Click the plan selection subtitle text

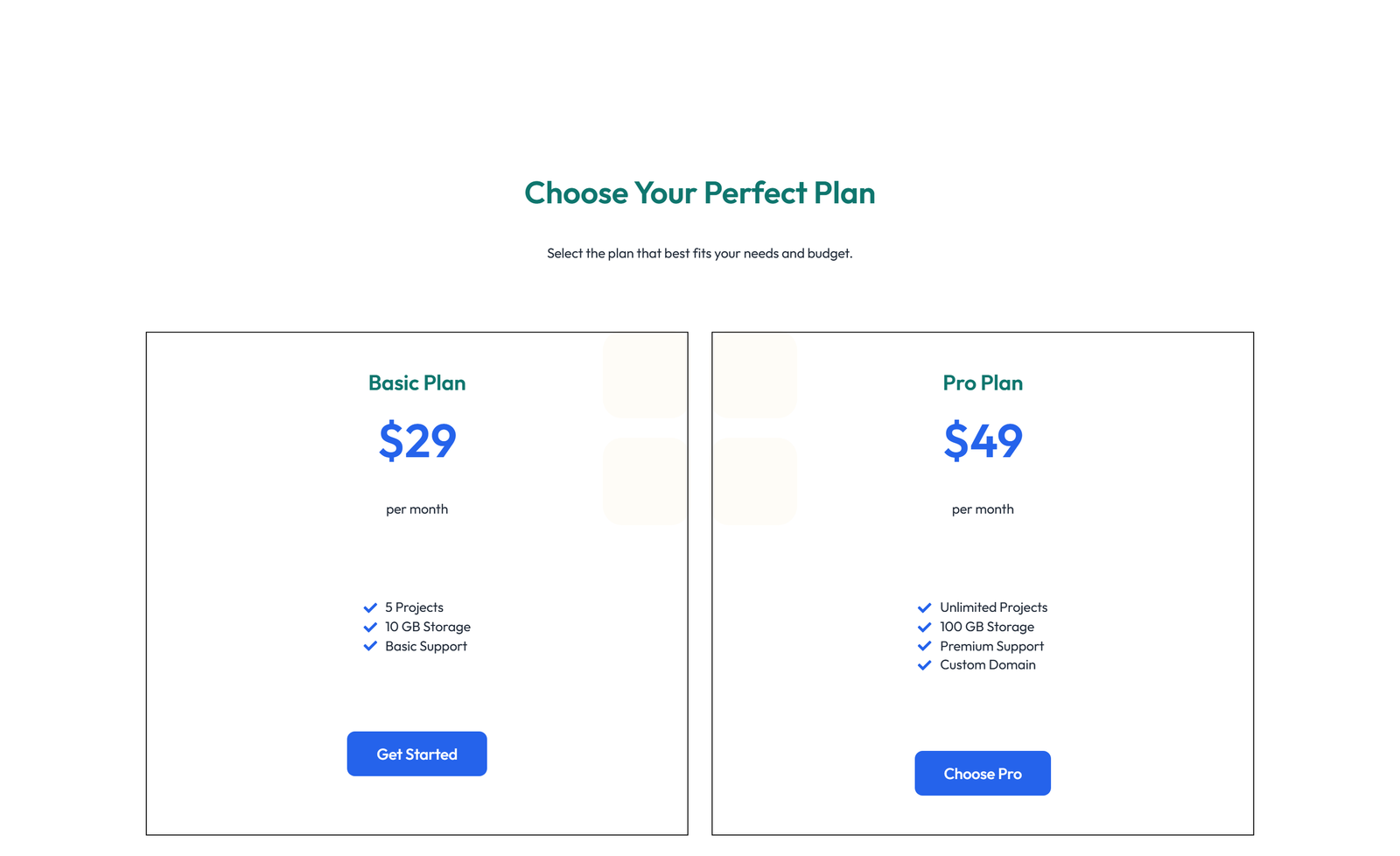pos(700,253)
